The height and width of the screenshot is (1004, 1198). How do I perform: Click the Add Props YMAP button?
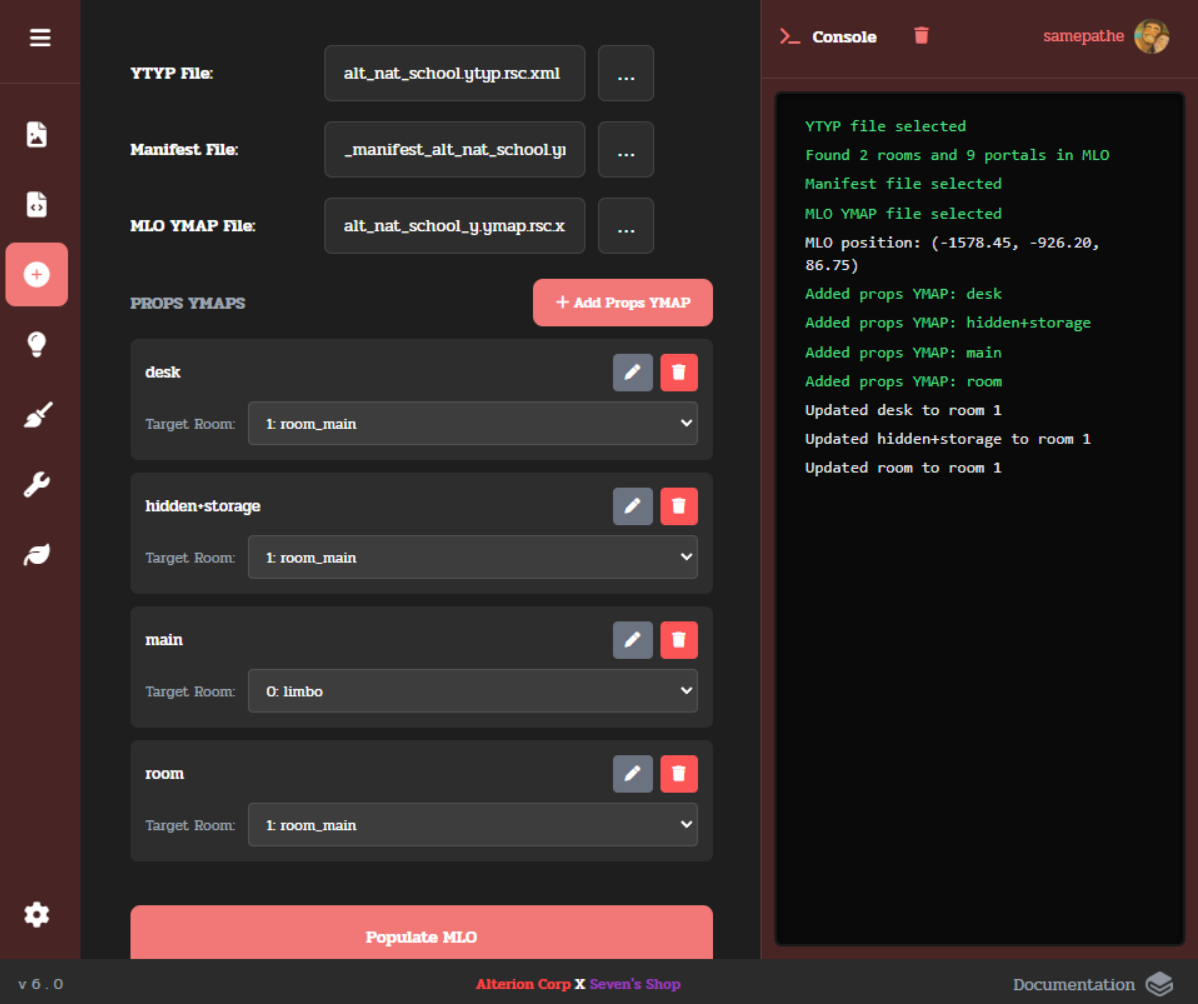coord(622,302)
